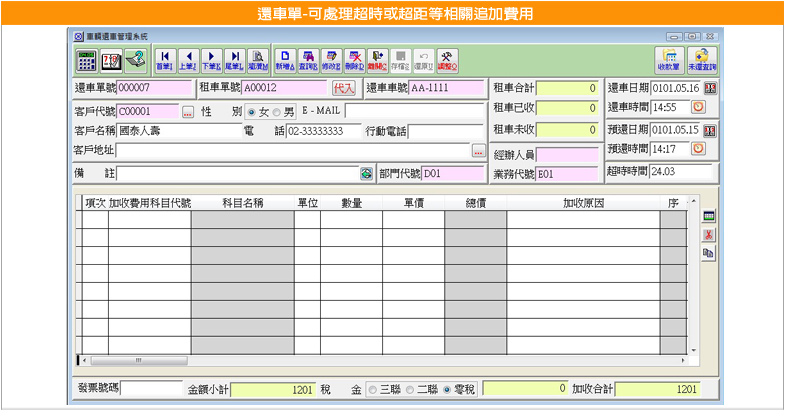Delete the current record (刪除)
786x413 pixels.
click(355, 59)
